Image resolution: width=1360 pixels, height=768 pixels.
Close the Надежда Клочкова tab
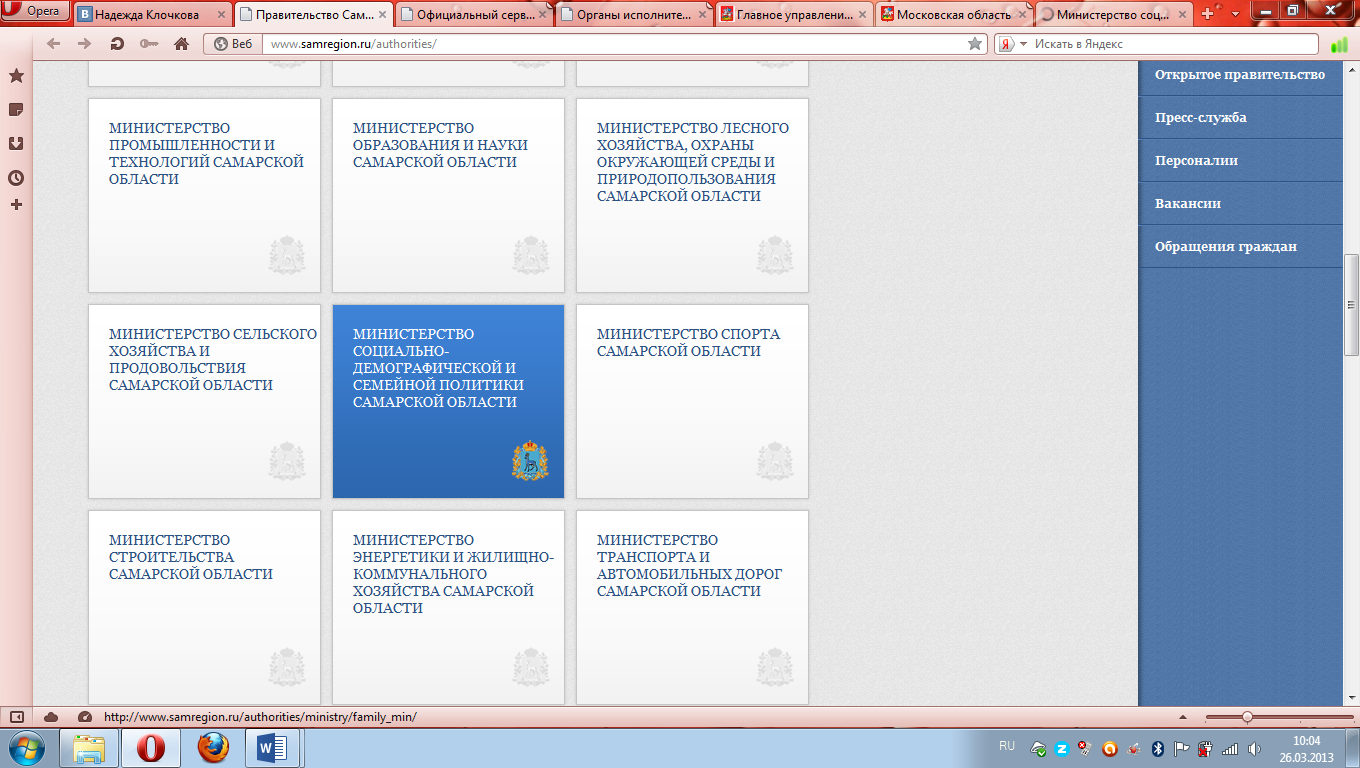point(220,15)
